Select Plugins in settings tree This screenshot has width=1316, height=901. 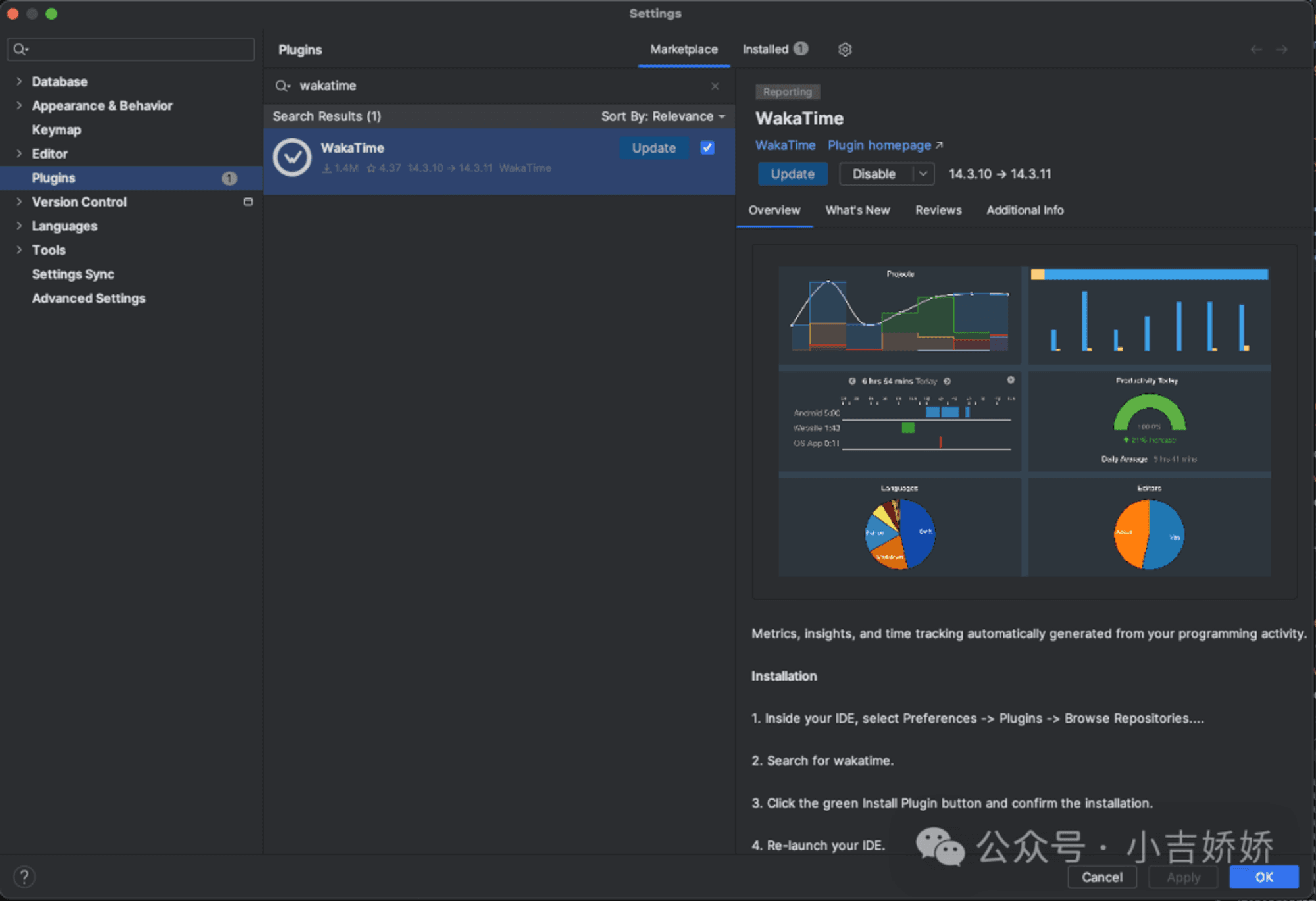click(132, 178)
